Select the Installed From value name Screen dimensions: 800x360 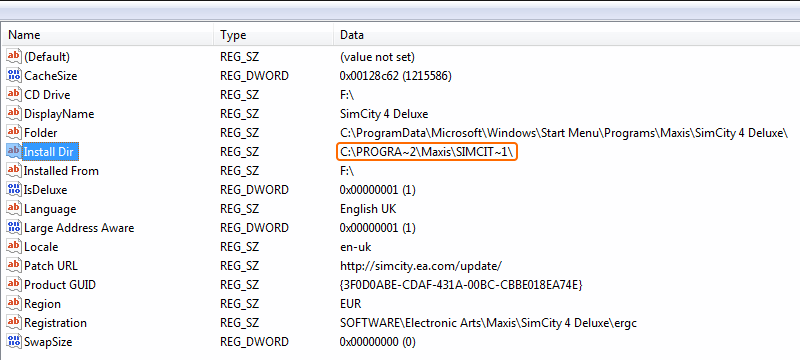[61, 171]
